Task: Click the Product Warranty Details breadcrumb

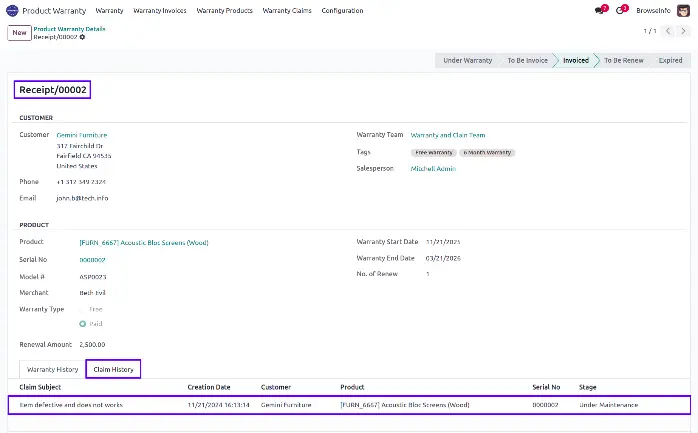Action: click(x=69, y=29)
